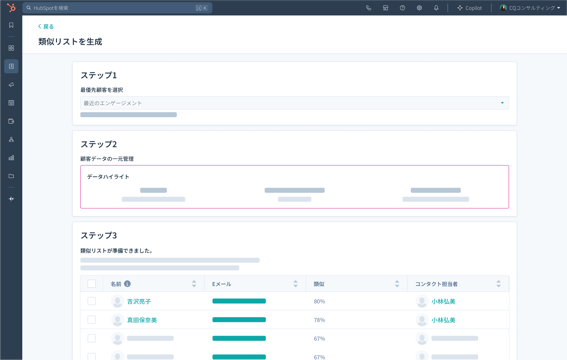Click the avatar beside 吉沢亮子
This screenshot has width=567, height=360.
click(x=117, y=301)
